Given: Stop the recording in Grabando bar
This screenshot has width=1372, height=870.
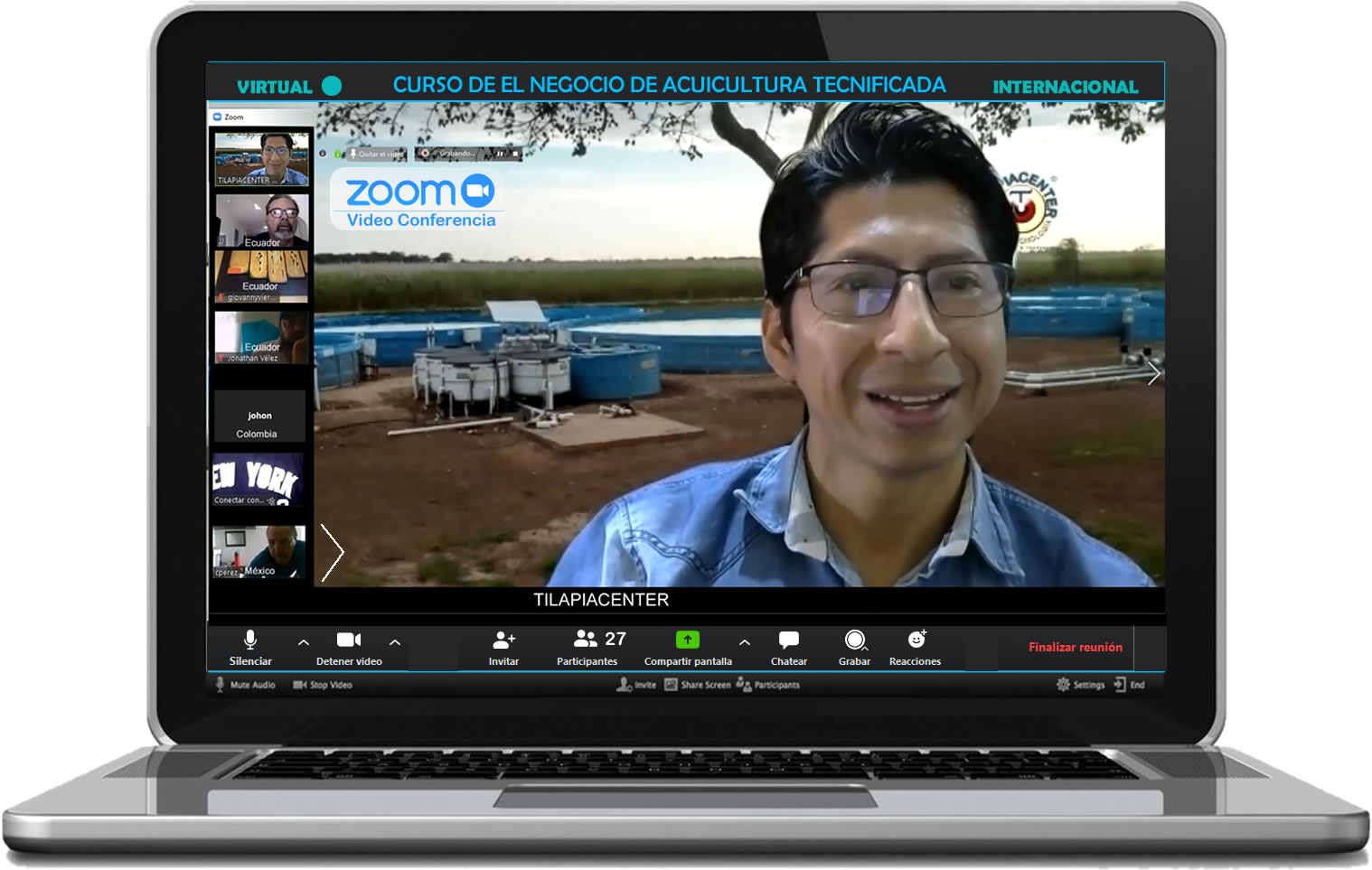Looking at the screenshot, I should coord(515,154).
